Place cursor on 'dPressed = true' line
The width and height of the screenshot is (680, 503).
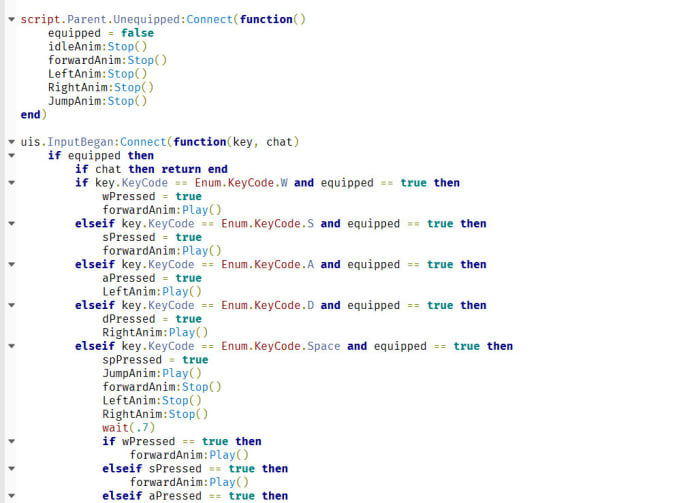pos(152,319)
